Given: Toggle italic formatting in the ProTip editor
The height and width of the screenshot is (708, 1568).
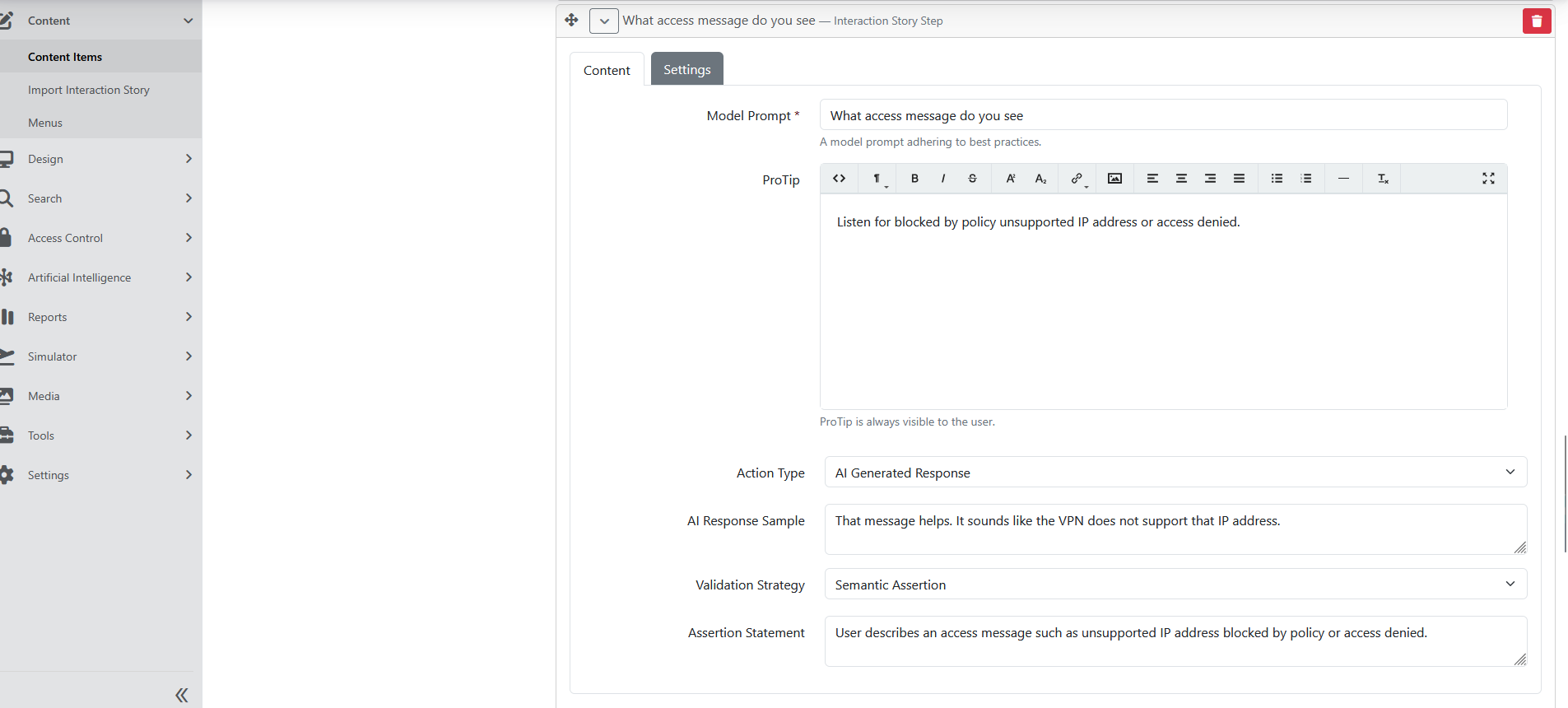Looking at the screenshot, I should click(943, 179).
